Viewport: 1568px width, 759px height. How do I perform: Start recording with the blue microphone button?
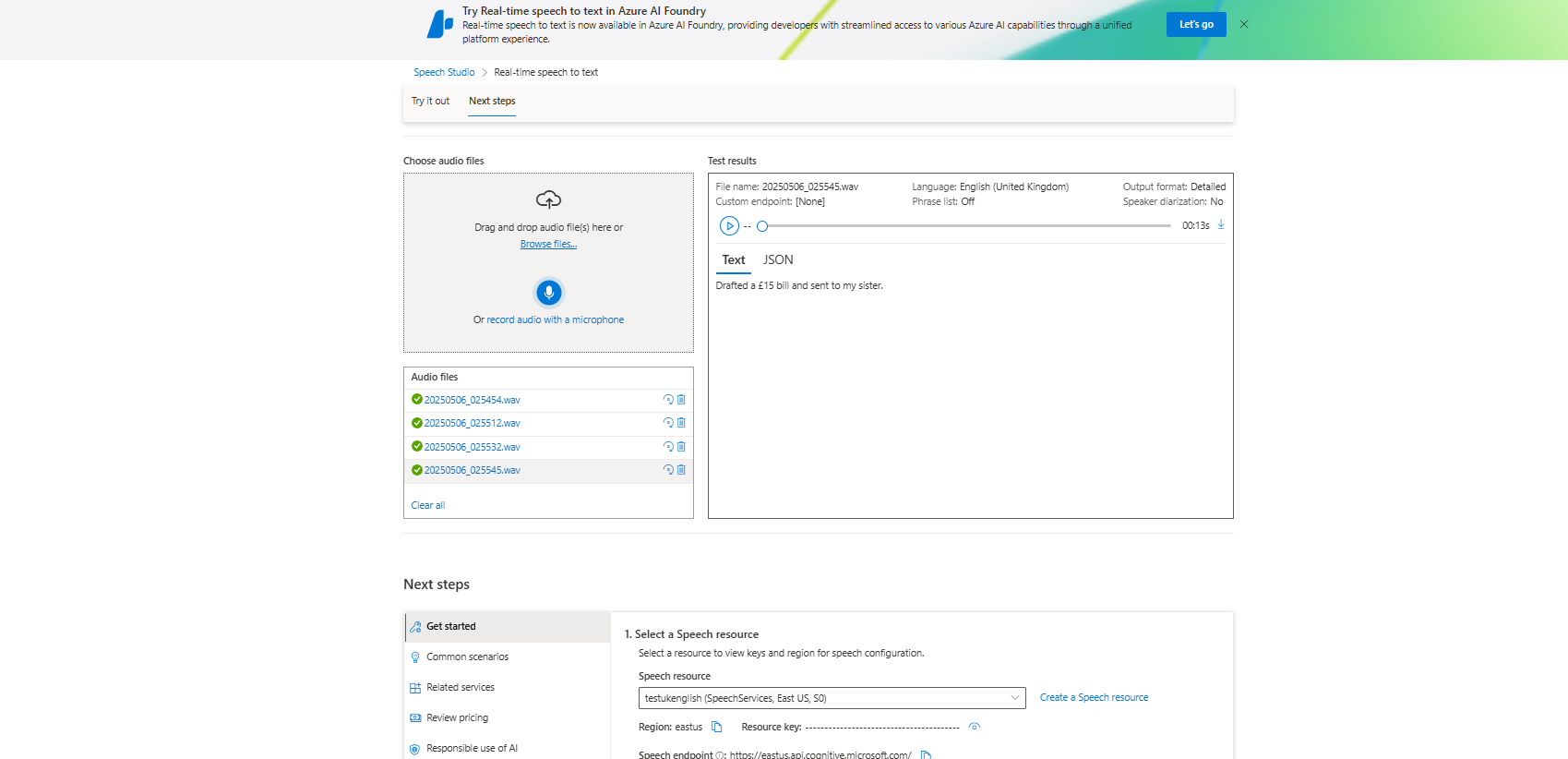coord(548,293)
